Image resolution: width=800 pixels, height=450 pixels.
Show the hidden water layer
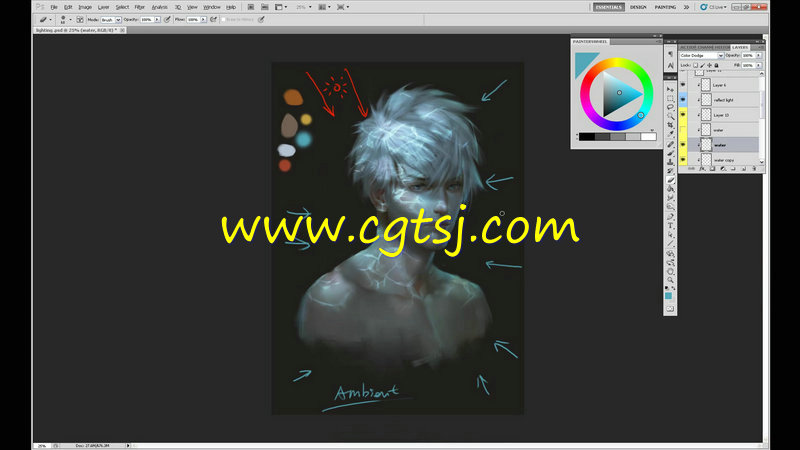pyautogui.click(x=683, y=130)
